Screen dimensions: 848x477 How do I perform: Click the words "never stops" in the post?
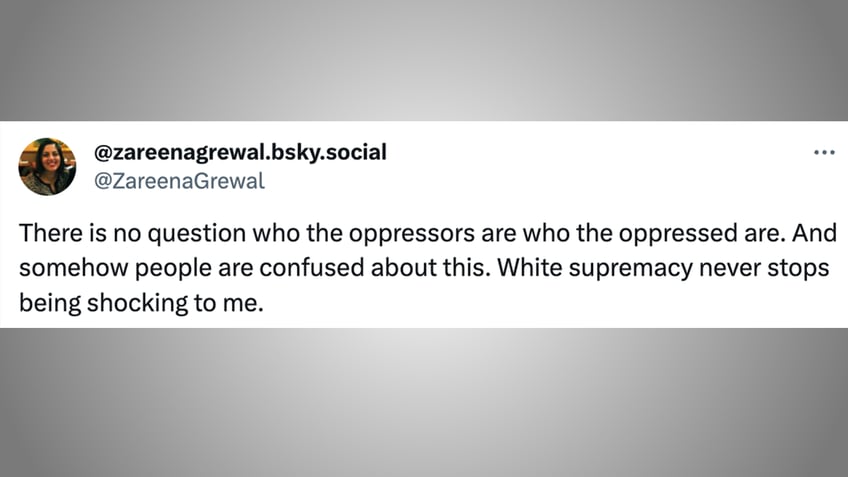coord(764,268)
